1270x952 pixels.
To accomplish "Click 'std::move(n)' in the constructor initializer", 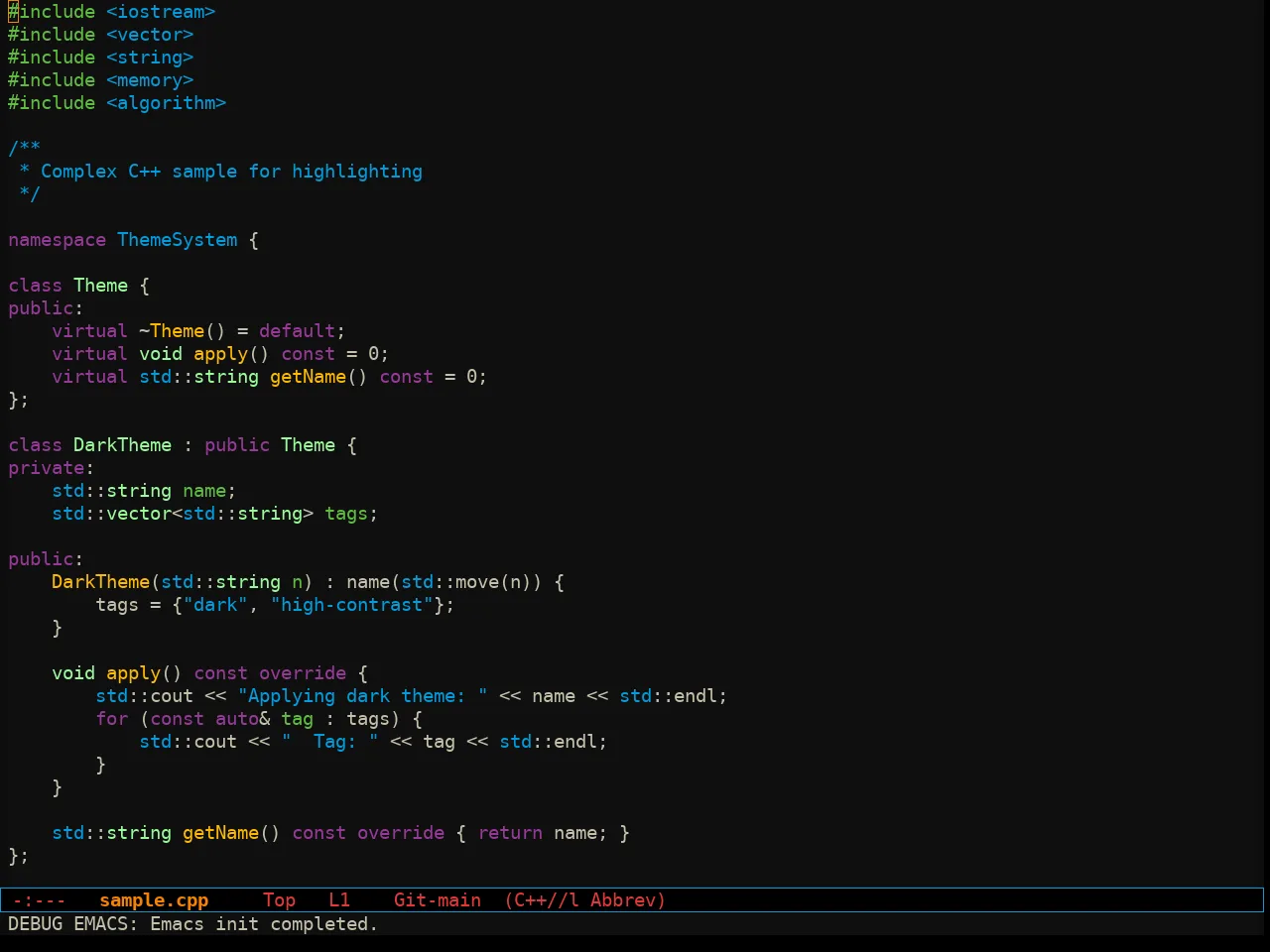I will 467,582.
